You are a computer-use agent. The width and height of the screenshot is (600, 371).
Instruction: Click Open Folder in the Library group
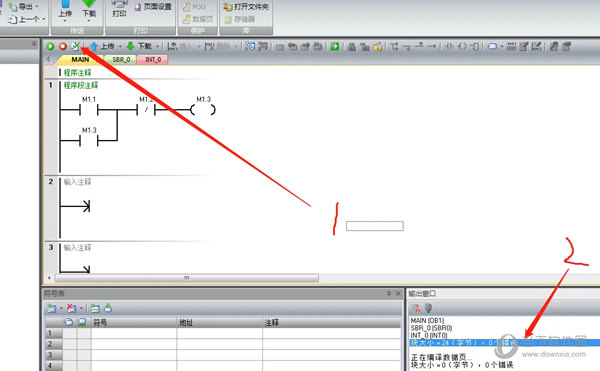pos(246,7)
